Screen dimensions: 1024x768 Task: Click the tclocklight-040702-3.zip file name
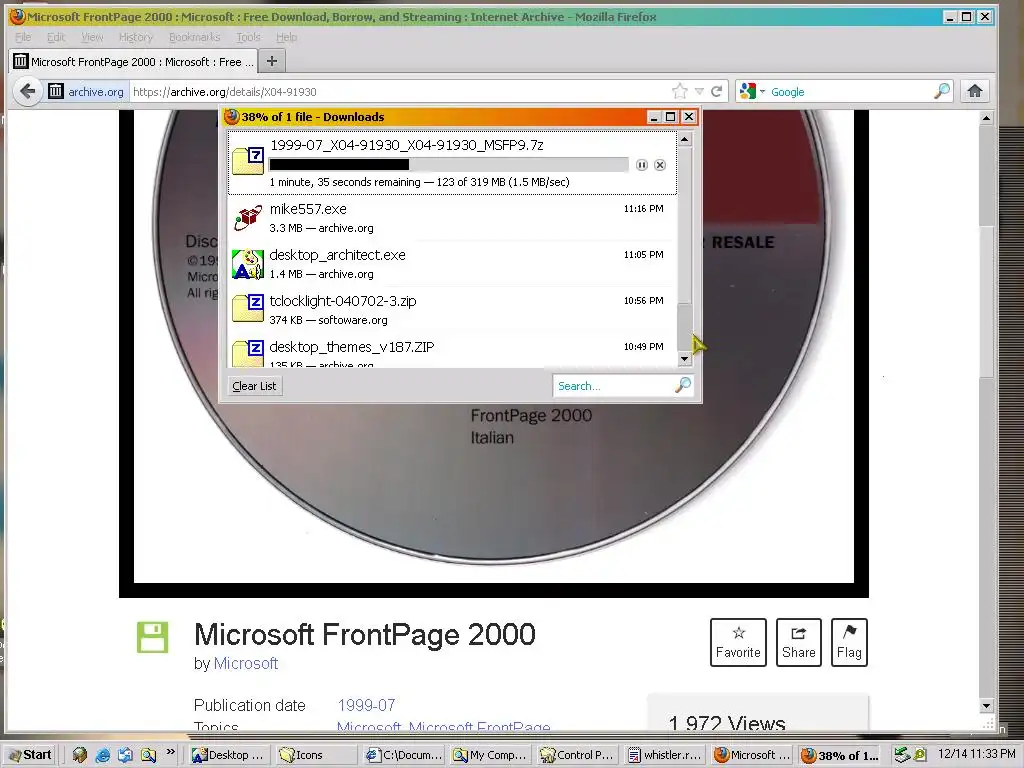point(343,301)
